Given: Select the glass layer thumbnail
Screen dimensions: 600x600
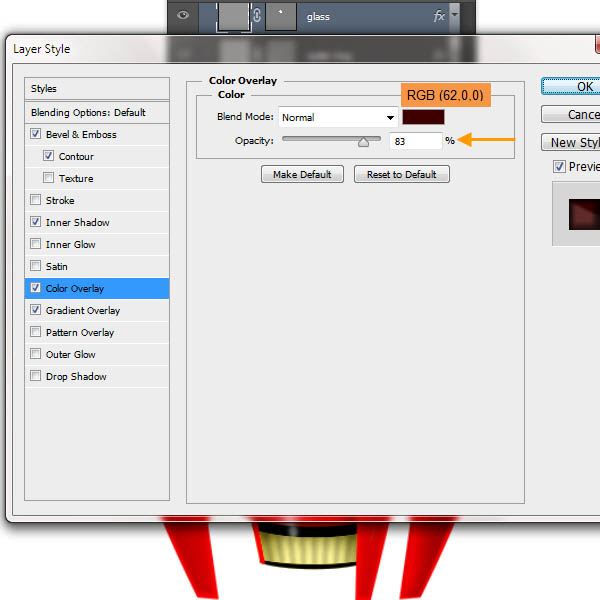Looking at the screenshot, I should (234, 15).
